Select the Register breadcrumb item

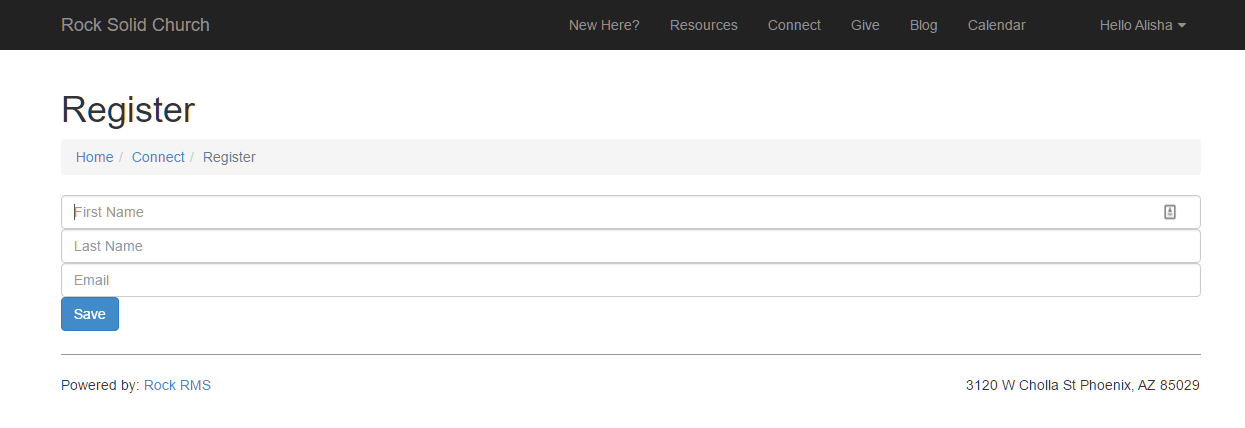click(x=229, y=157)
